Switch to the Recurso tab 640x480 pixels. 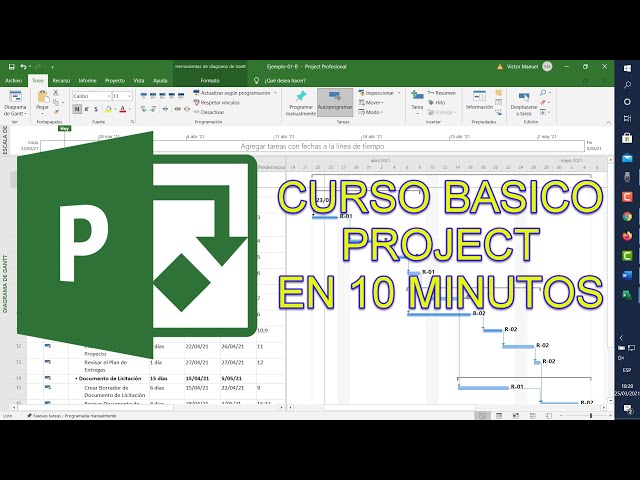(61, 81)
